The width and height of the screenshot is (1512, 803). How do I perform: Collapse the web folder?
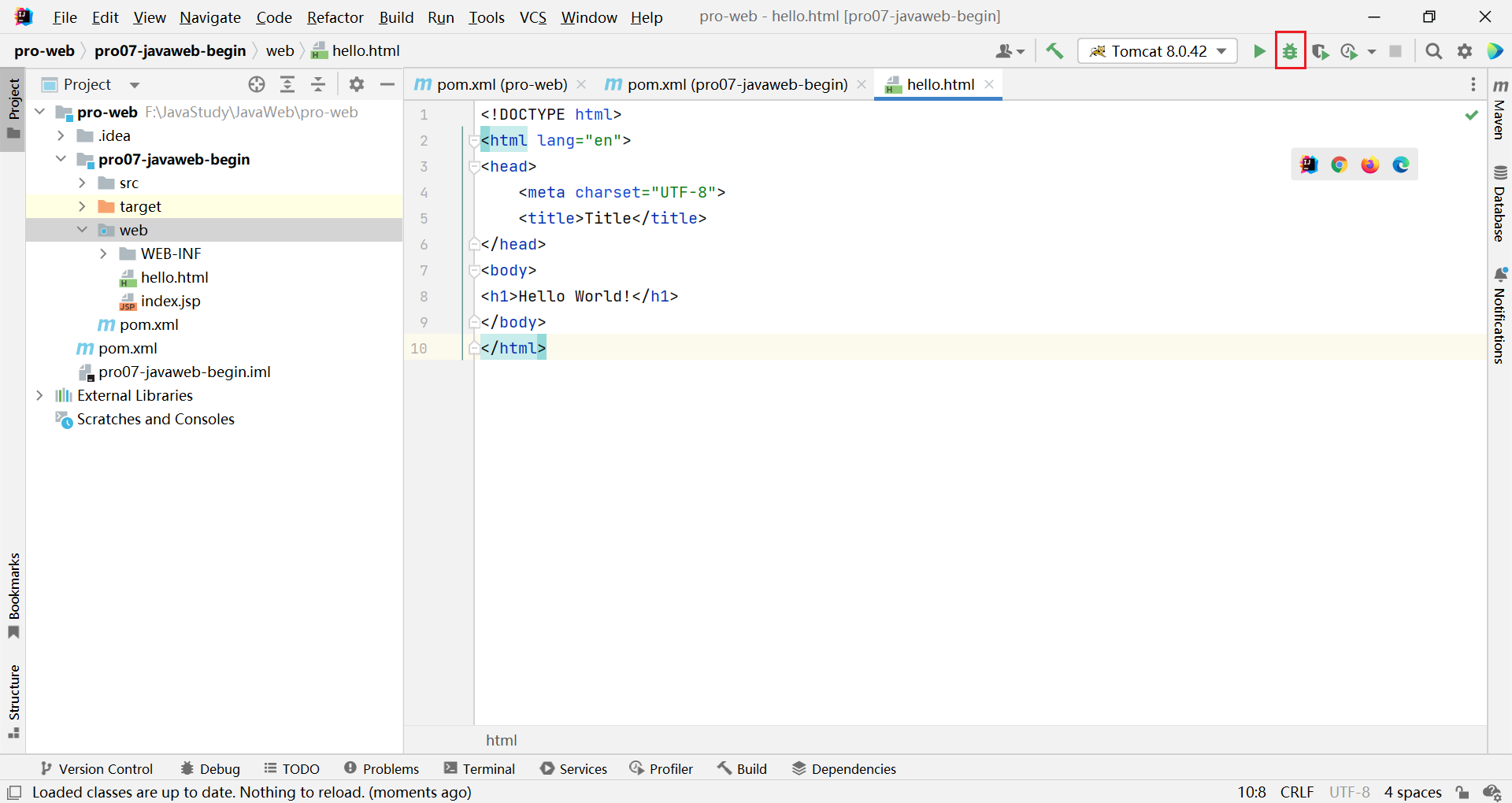[x=82, y=230]
